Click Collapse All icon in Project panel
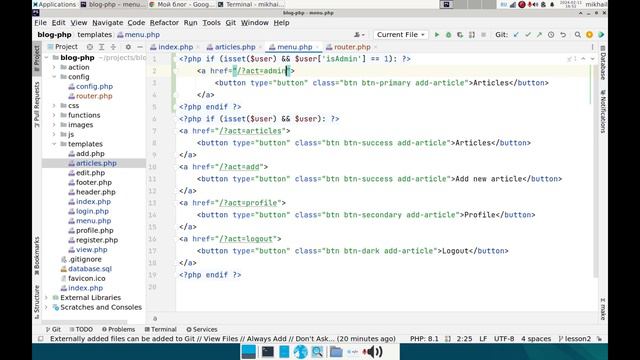 (x=113, y=47)
